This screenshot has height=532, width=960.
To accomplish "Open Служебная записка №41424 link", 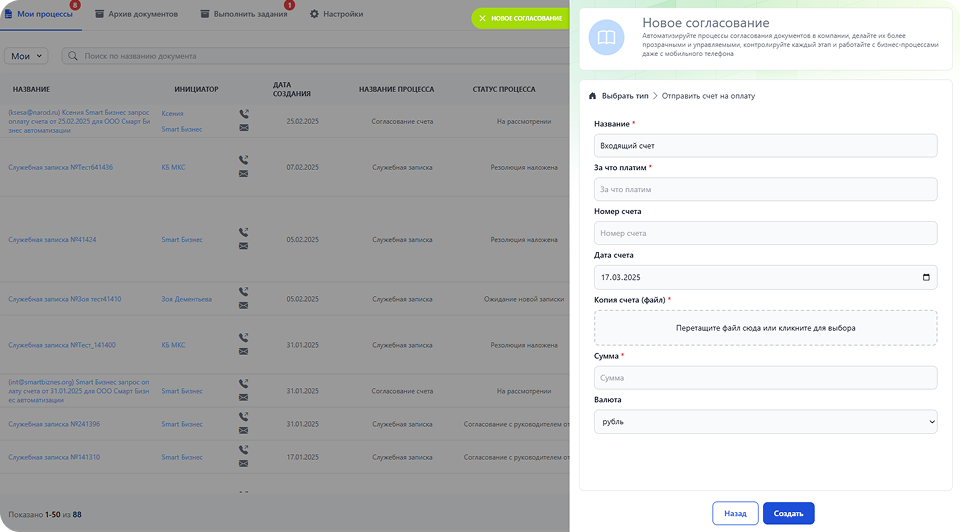I will tap(52, 239).
